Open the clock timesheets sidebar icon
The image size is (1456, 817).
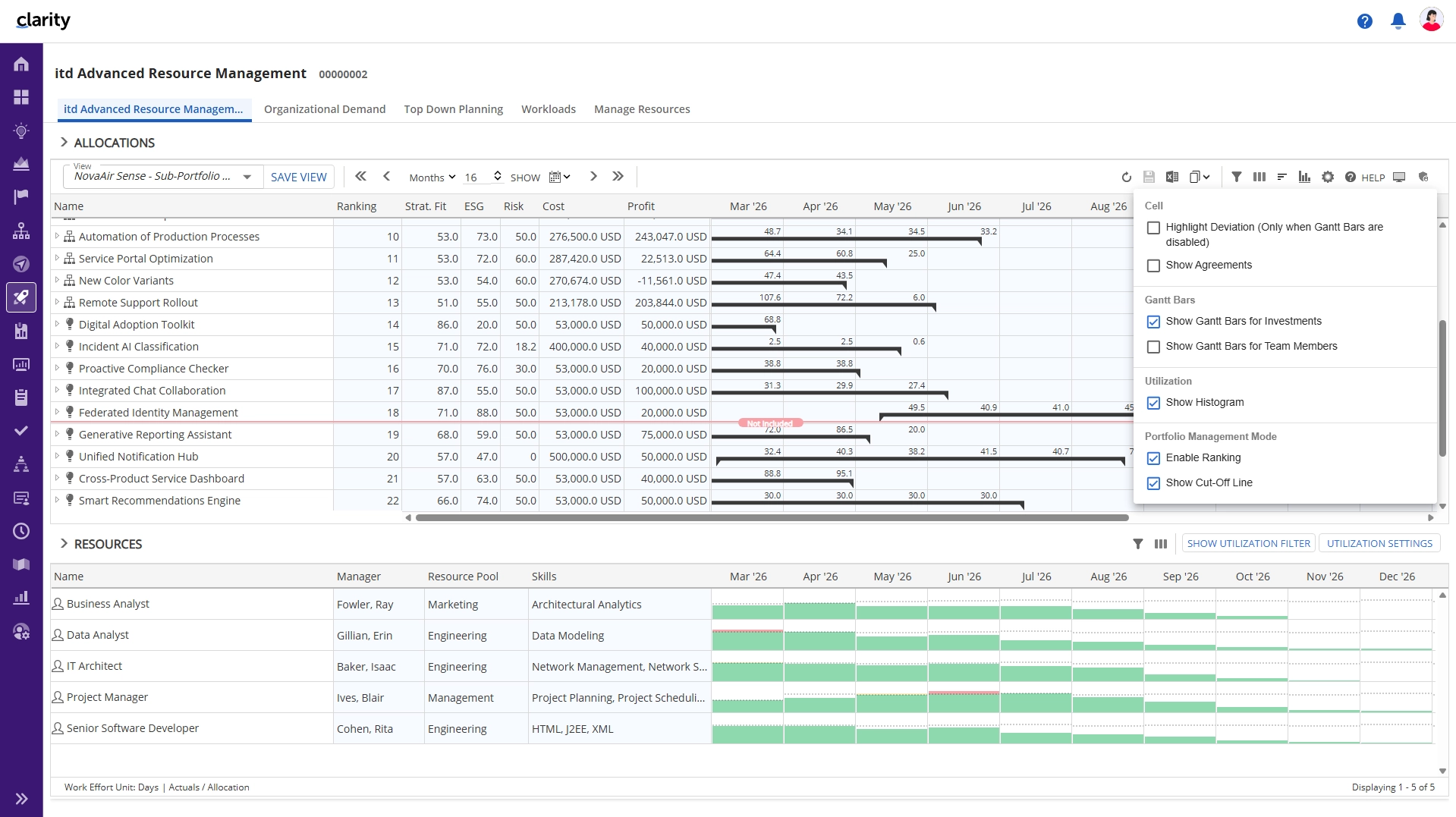click(x=21, y=531)
